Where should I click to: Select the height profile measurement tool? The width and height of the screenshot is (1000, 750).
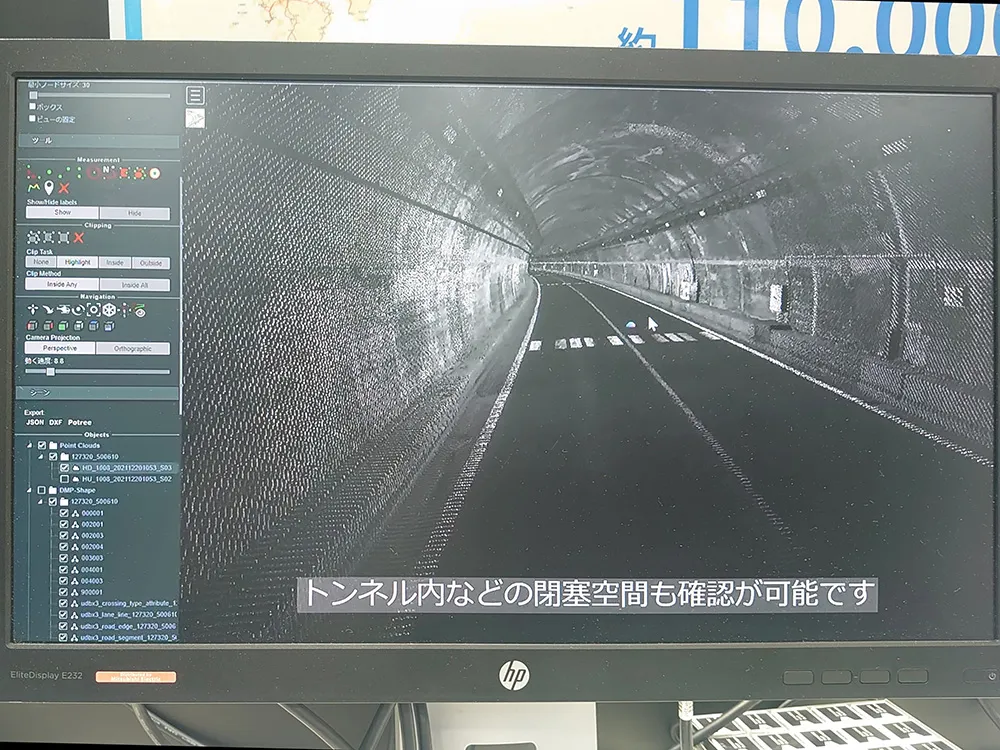33,187
